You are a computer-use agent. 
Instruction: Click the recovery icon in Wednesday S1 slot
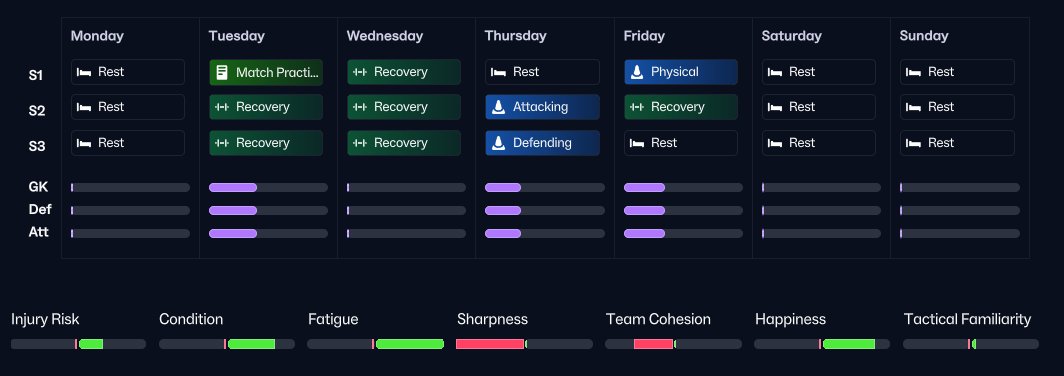coord(360,72)
